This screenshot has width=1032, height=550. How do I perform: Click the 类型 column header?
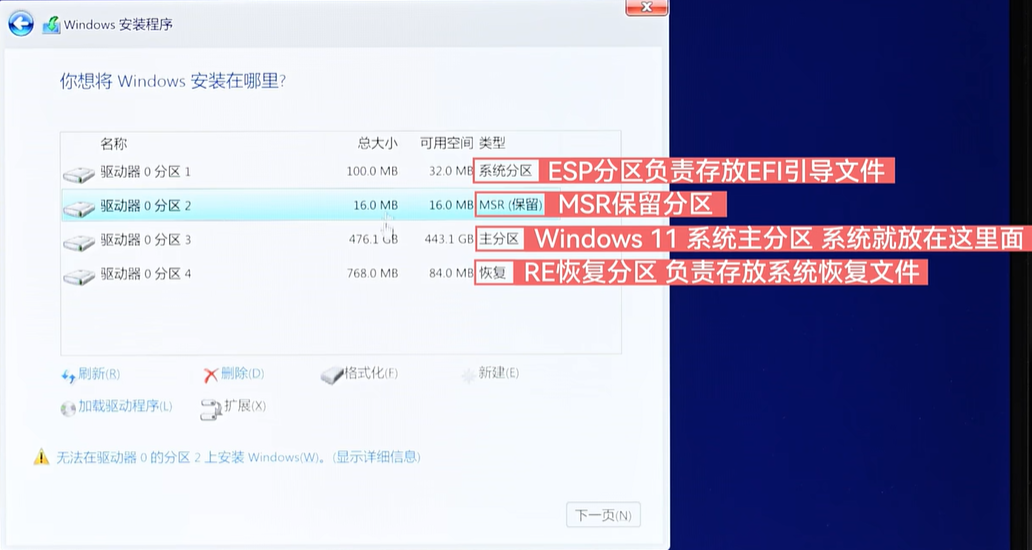pyautogui.click(x=492, y=143)
